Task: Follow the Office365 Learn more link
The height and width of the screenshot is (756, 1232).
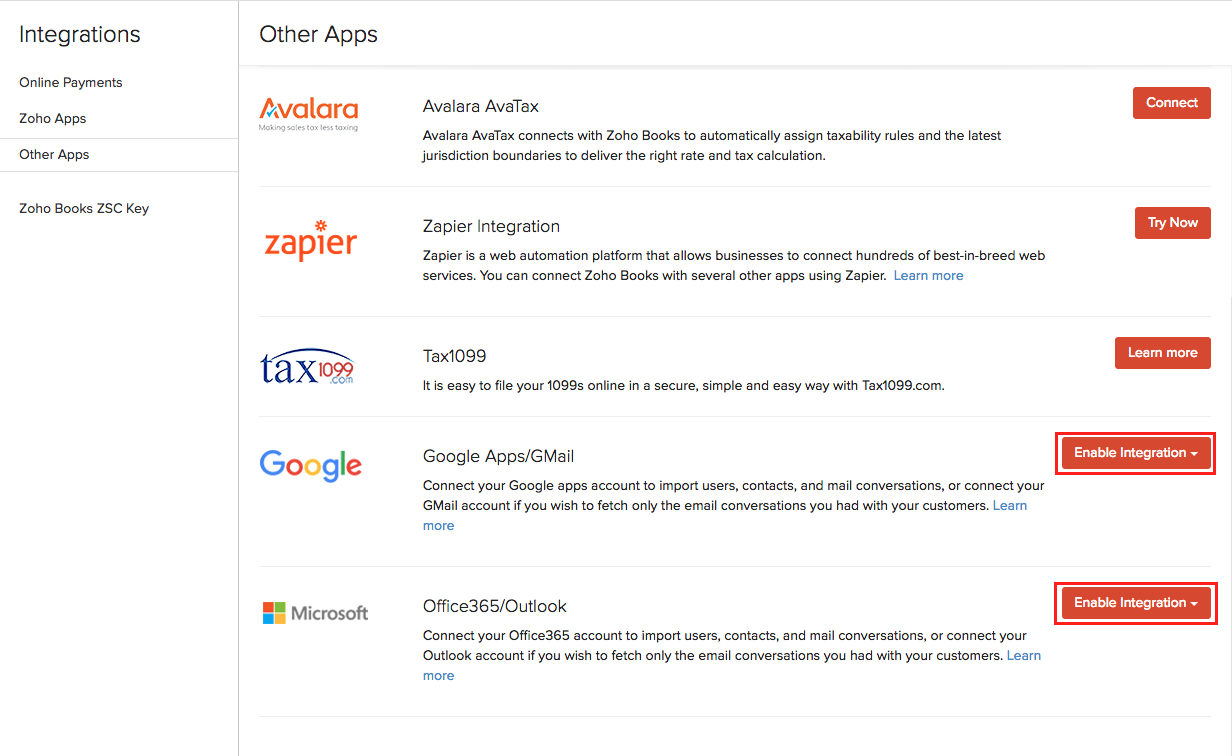Action: (x=1023, y=655)
